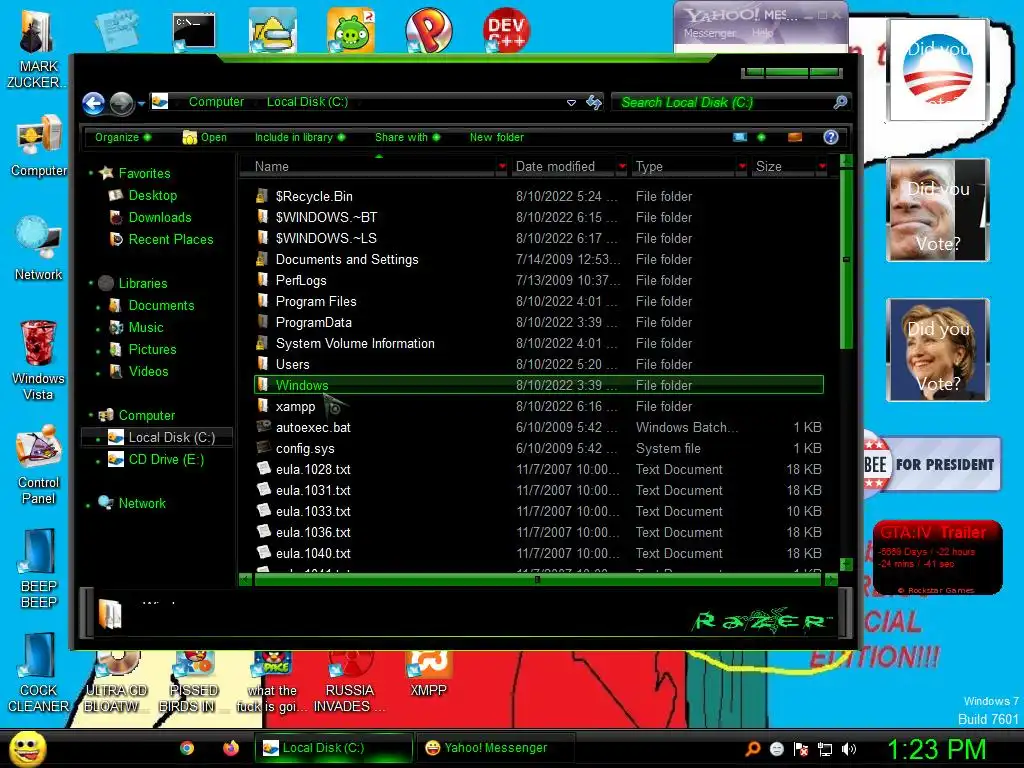Screen dimensions: 1024x768
Task: Click the Open toolbar button
Action: (204, 137)
